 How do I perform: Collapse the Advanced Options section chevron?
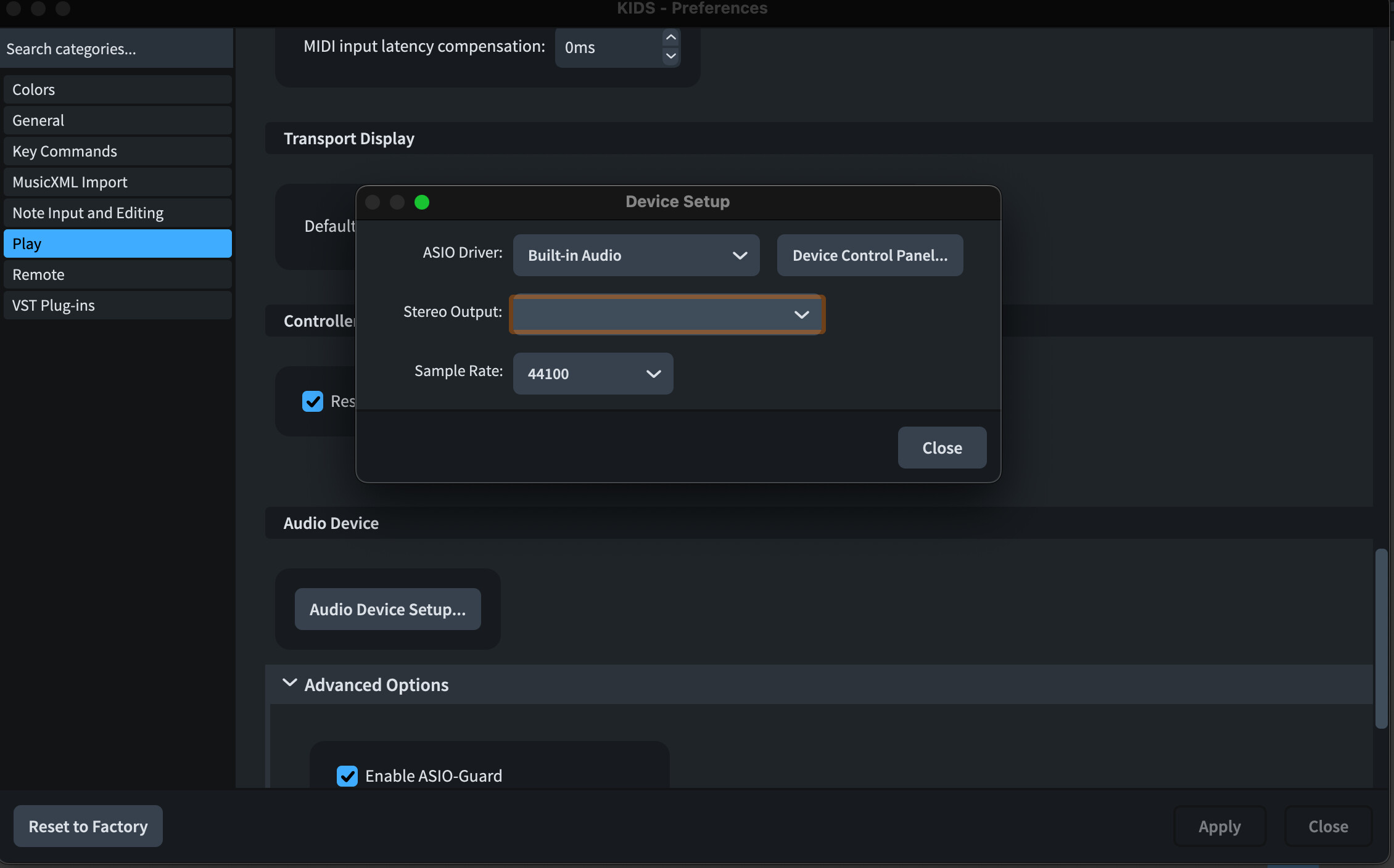click(x=289, y=683)
